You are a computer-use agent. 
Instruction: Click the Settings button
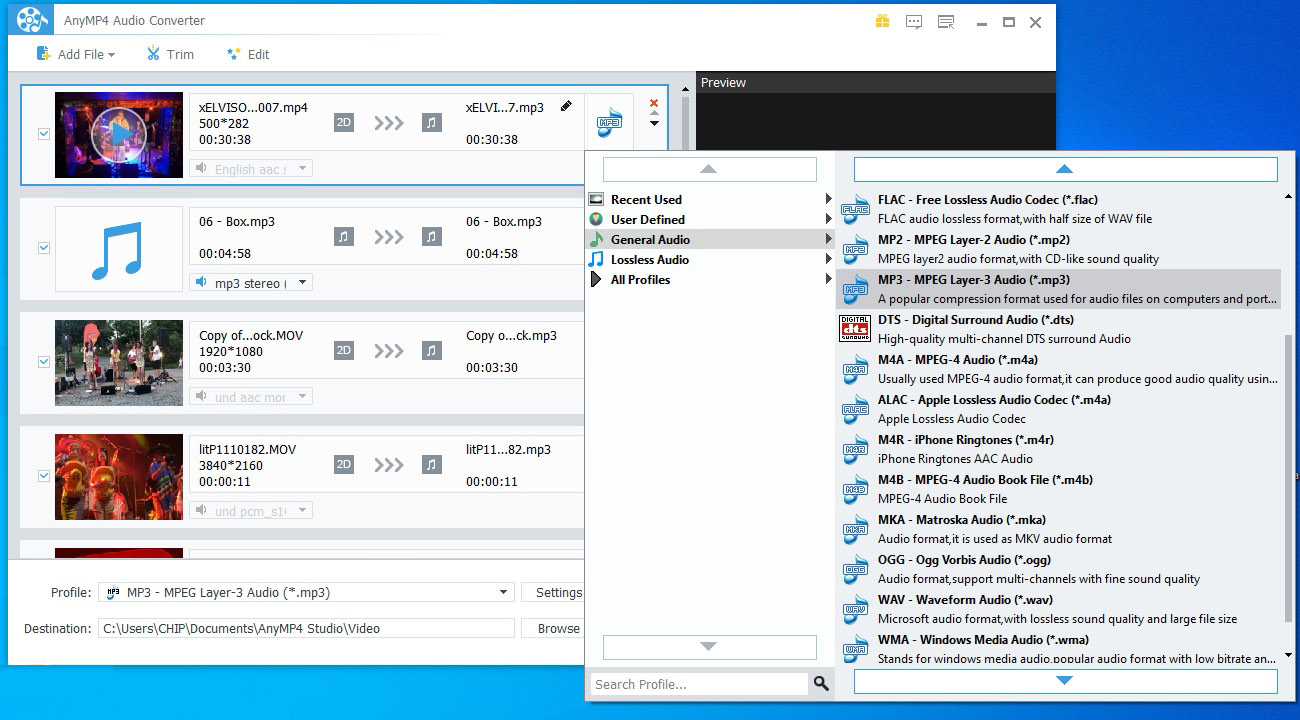[553, 592]
